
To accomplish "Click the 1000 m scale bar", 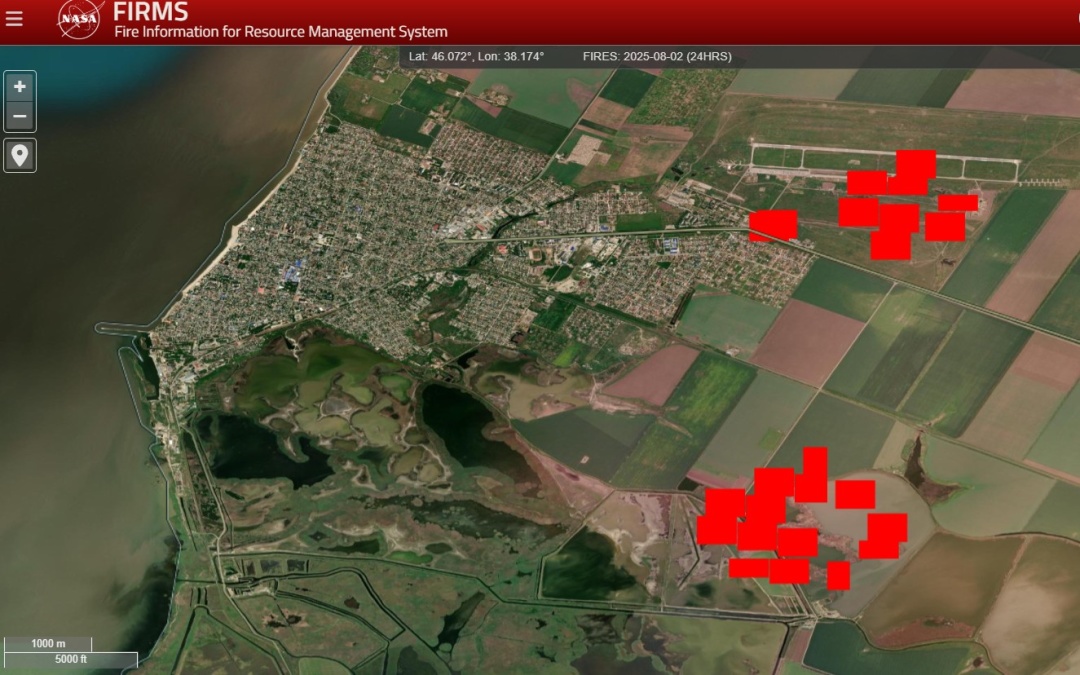I will pyautogui.click(x=48, y=644).
